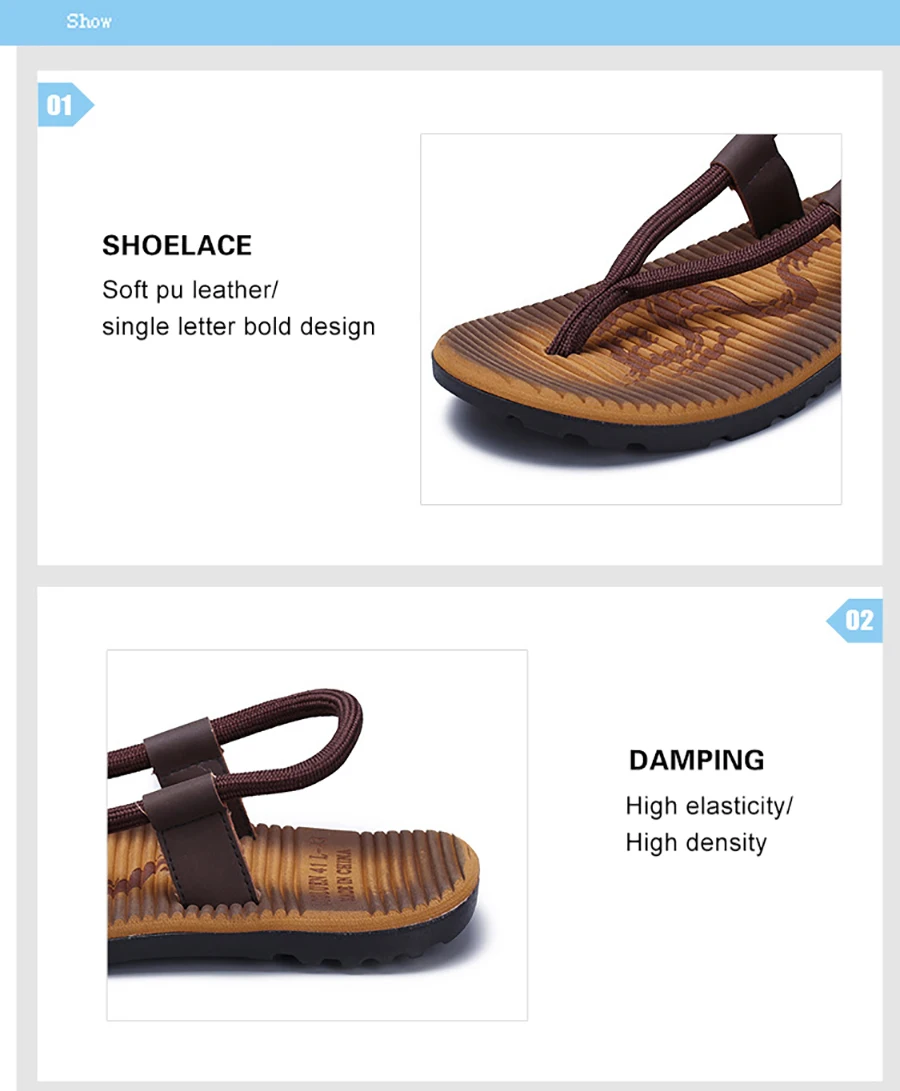Click the SHOELACE heading

177,246
